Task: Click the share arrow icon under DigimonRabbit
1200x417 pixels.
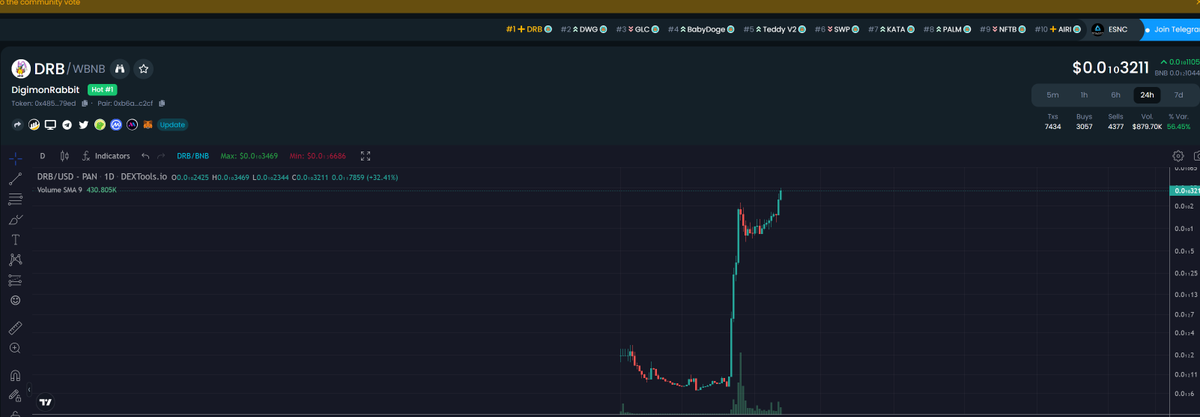Action: tap(17, 124)
